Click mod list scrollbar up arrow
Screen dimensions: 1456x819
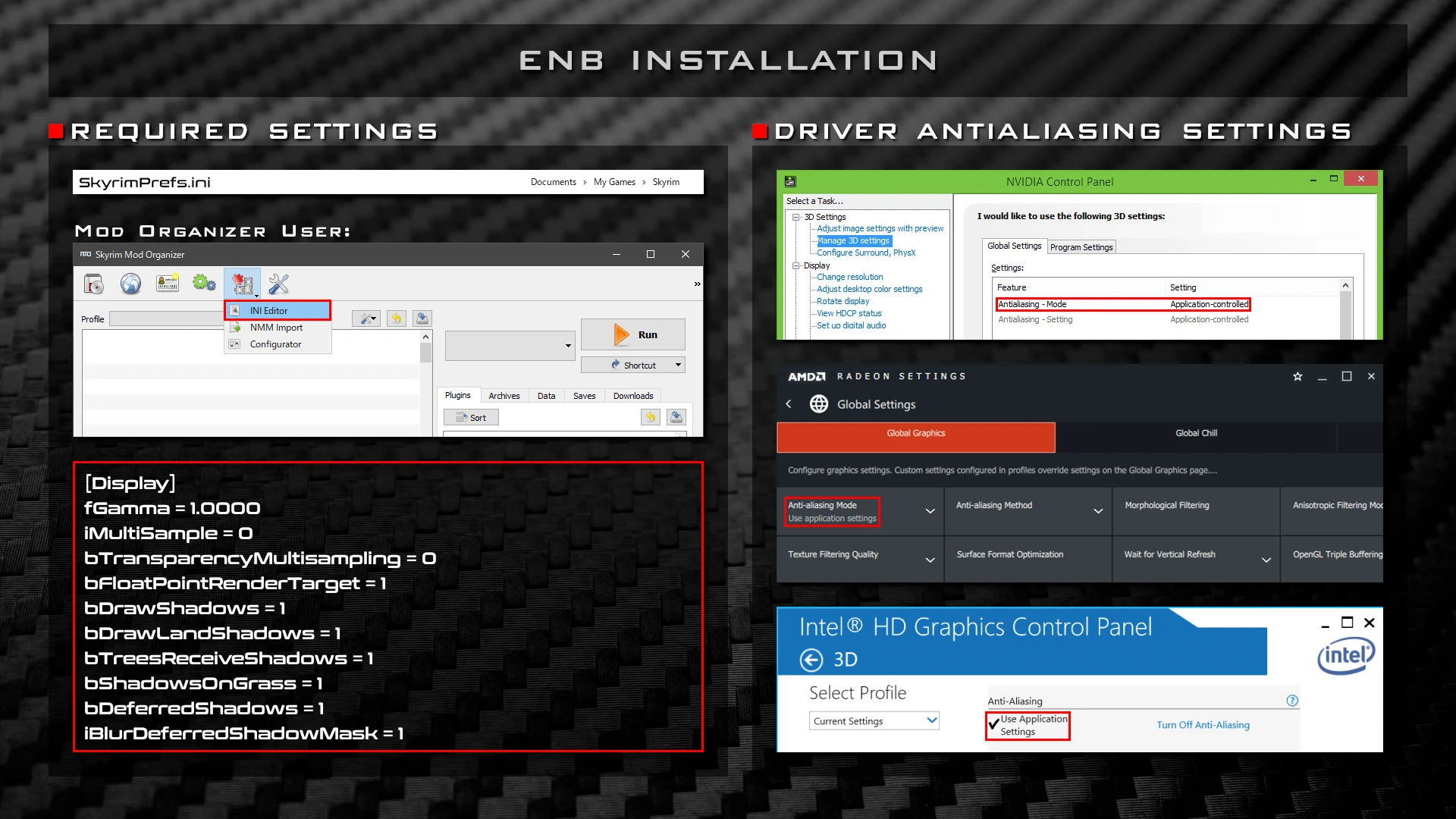pos(425,337)
